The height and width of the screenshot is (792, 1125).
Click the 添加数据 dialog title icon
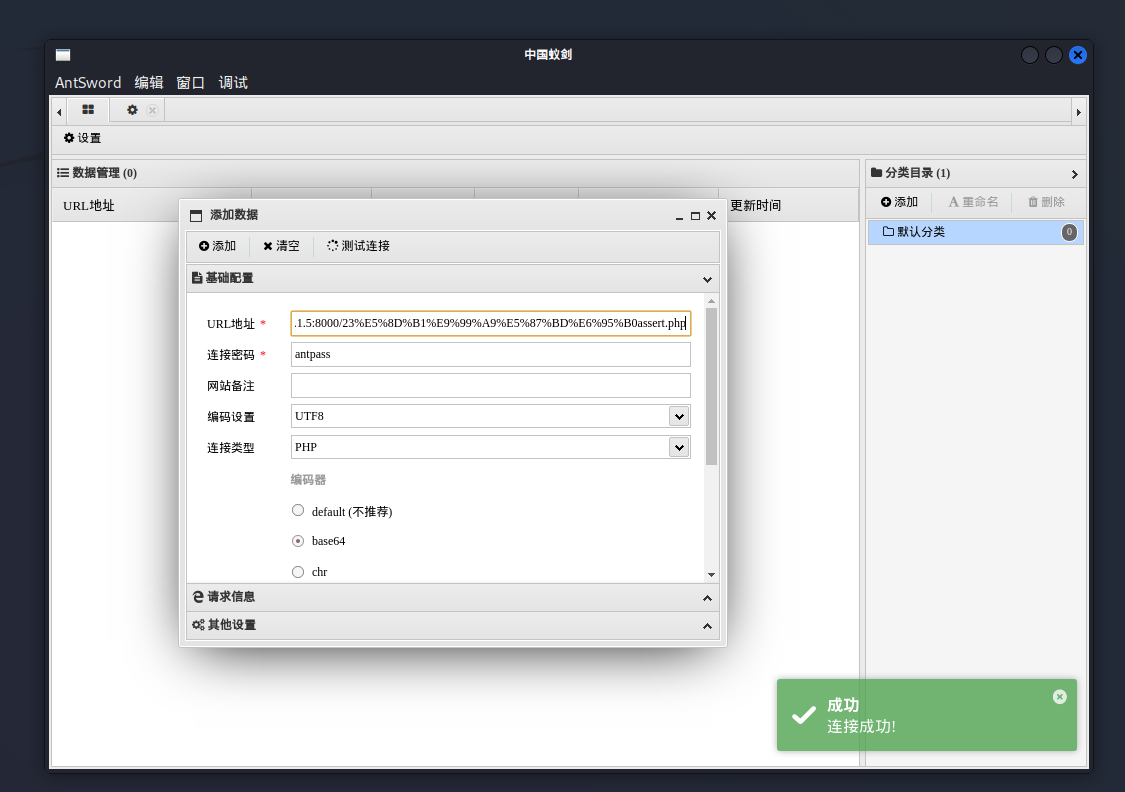click(x=196, y=216)
